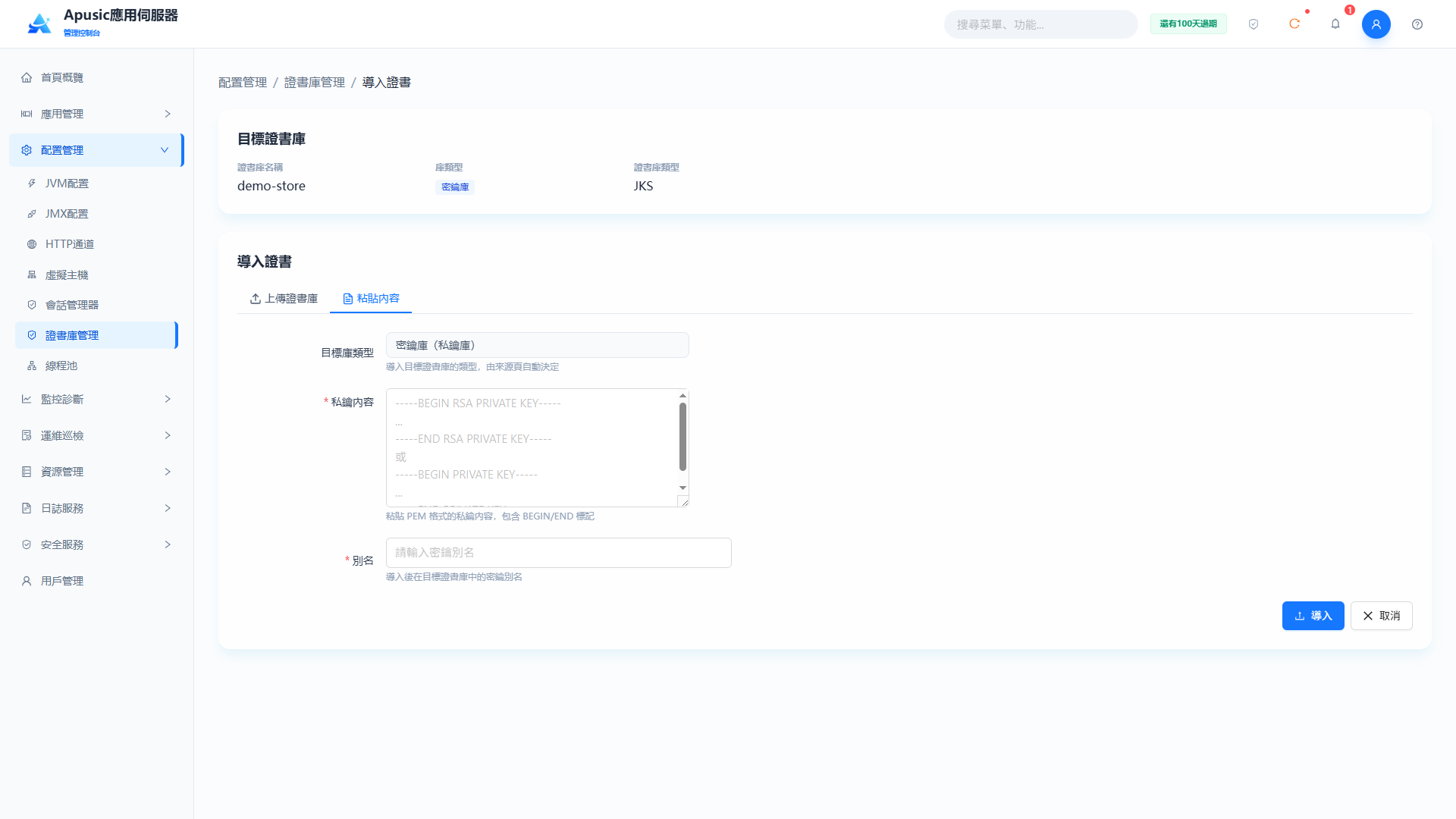Click the Apusic logo icon
The width and height of the screenshot is (1456, 819).
tap(39, 24)
